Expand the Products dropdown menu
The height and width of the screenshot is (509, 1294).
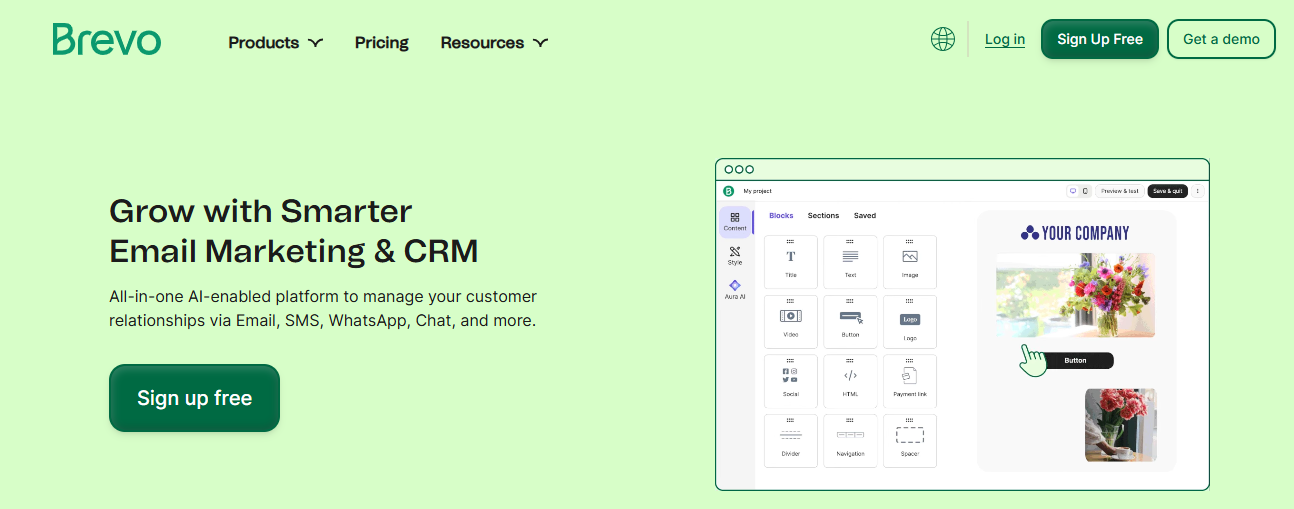[275, 43]
